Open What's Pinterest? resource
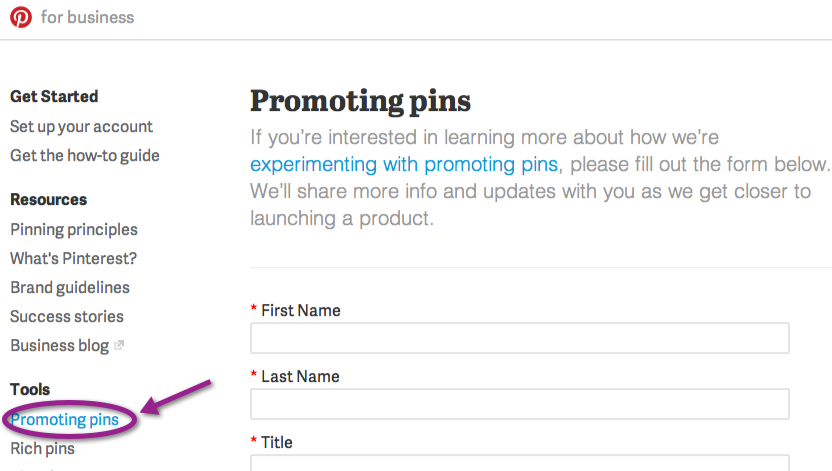The width and height of the screenshot is (832, 471). (x=73, y=258)
